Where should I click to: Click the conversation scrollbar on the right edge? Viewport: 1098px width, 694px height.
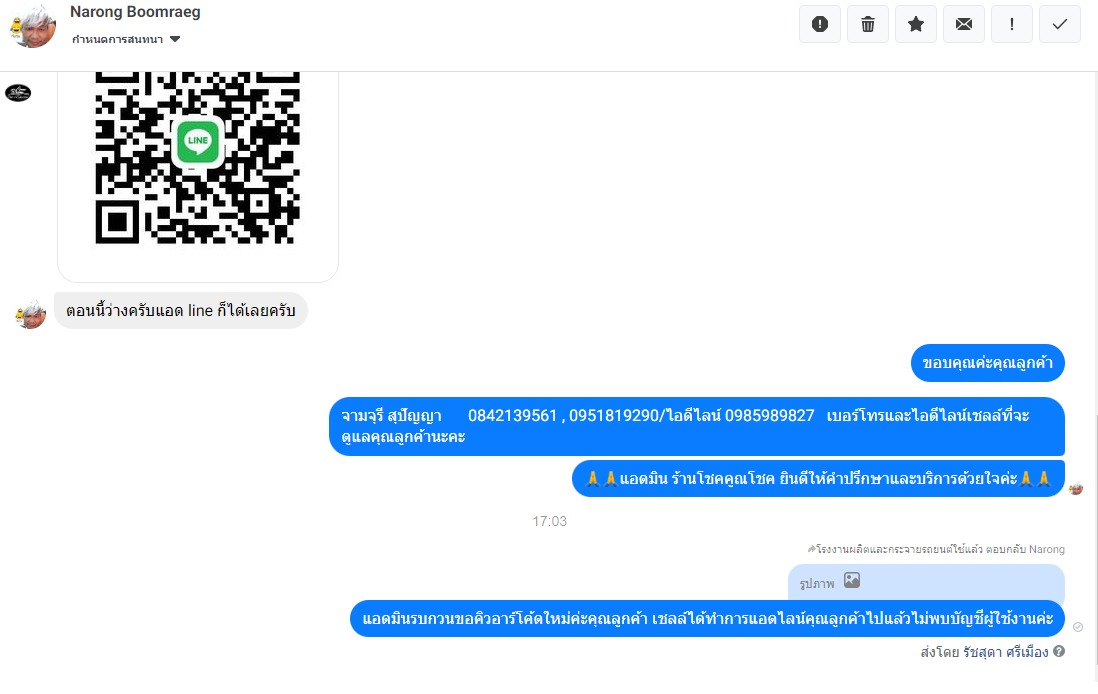pos(1095,546)
